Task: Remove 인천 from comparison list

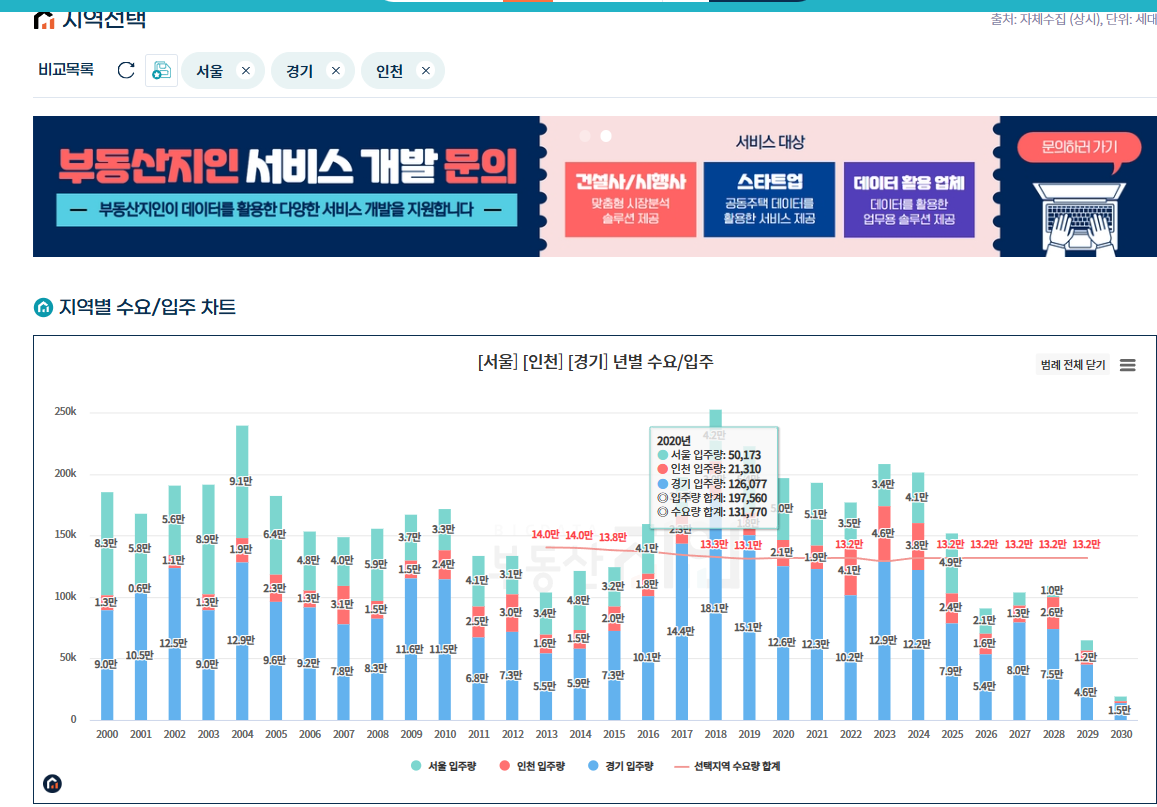Action: point(426,71)
